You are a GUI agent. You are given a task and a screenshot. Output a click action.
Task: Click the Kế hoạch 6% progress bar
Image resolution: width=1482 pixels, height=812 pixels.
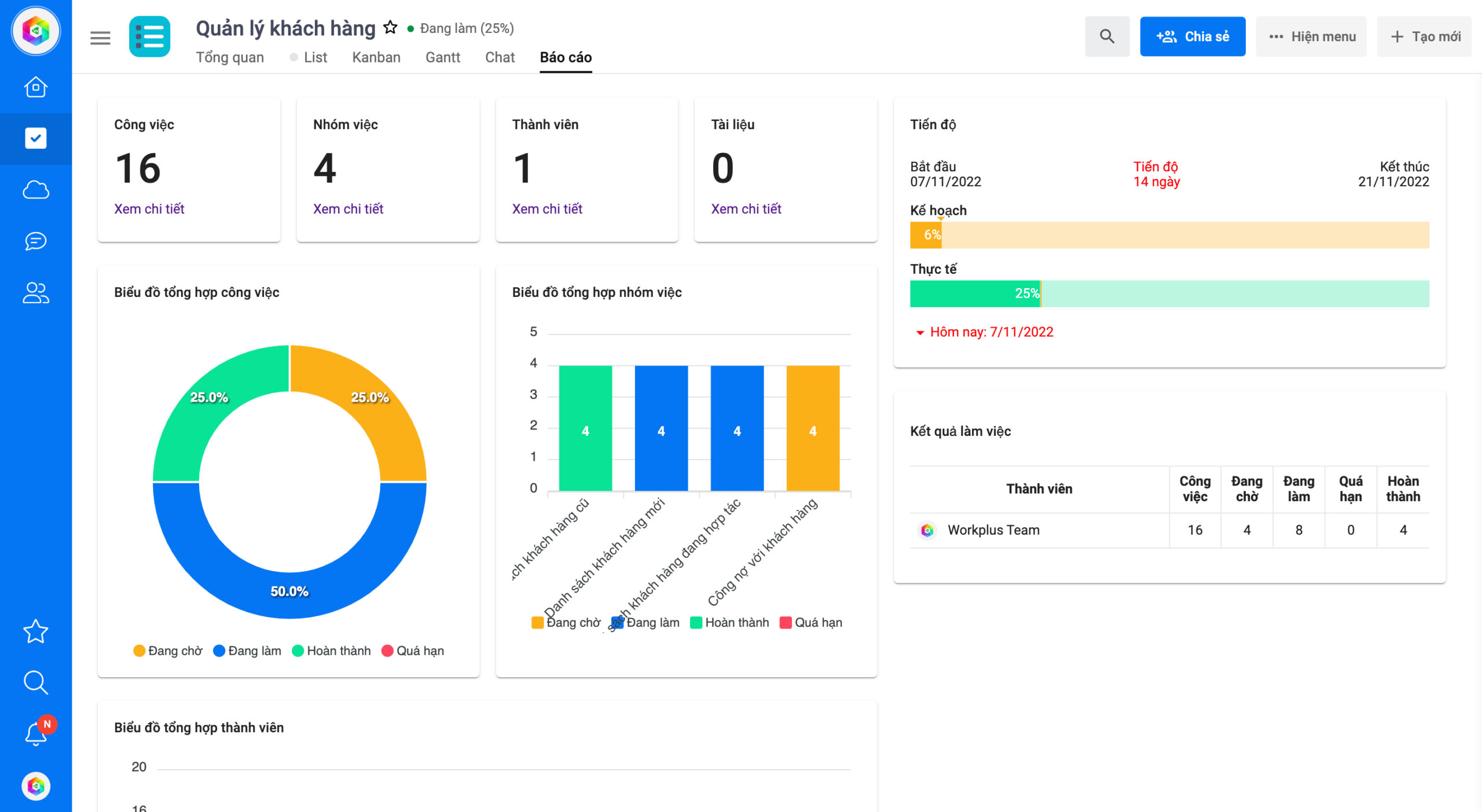pos(1169,235)
